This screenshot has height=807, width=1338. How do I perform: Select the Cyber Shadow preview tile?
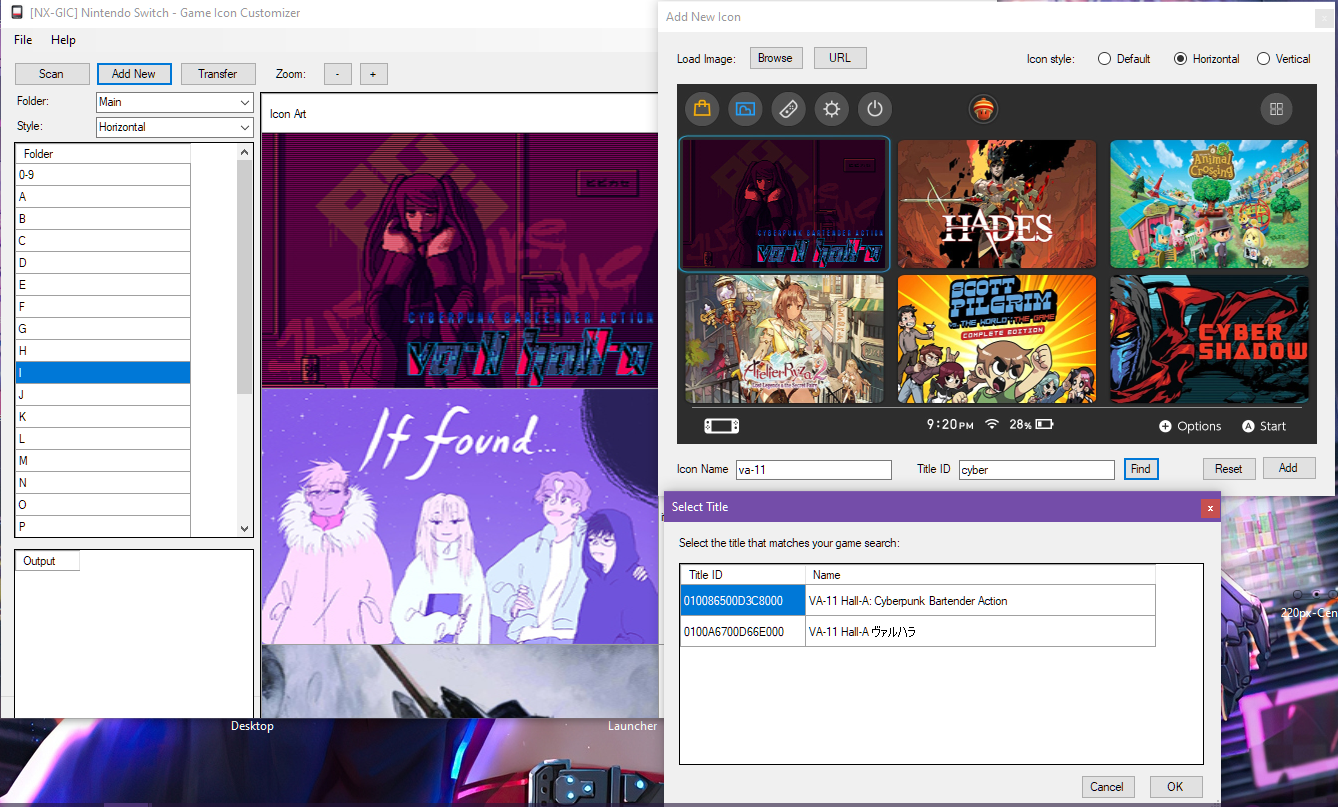pos(1209,339)
